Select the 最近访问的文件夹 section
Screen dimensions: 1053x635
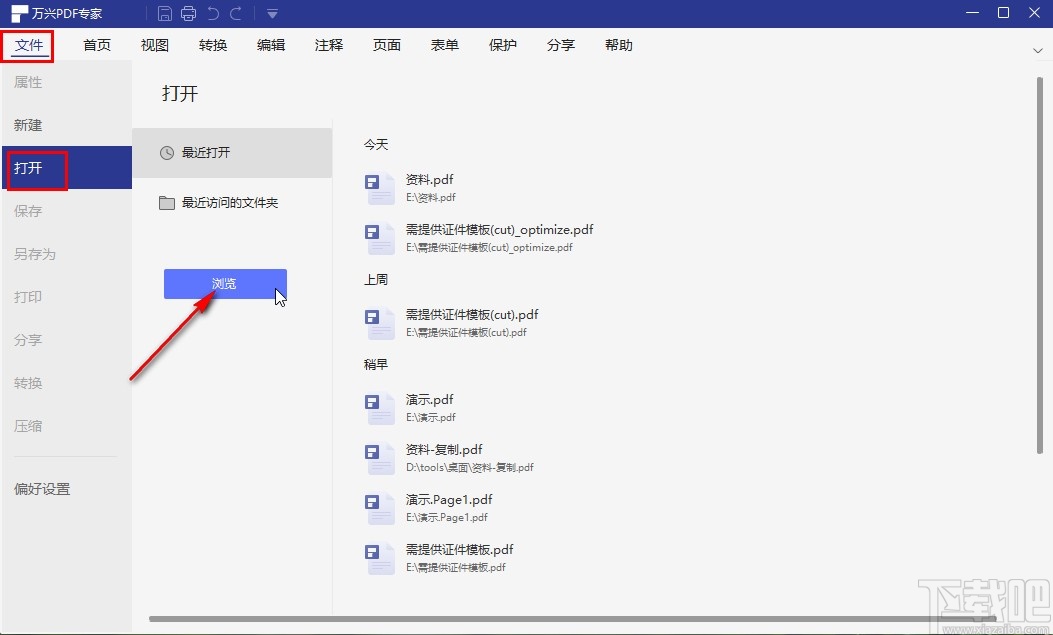(x=232, y=202)
